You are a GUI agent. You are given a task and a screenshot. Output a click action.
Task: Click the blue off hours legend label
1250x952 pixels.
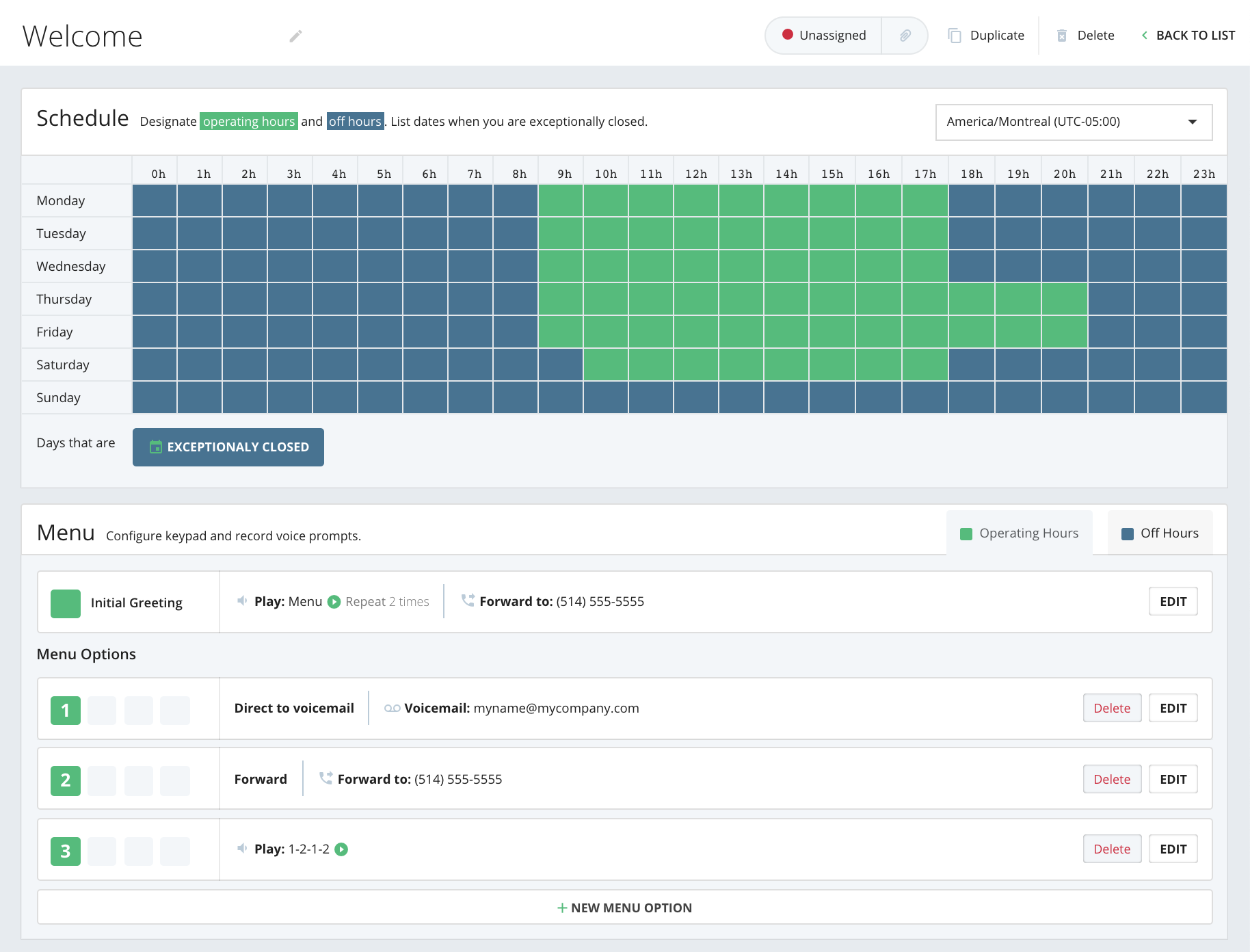coord(356,121)
